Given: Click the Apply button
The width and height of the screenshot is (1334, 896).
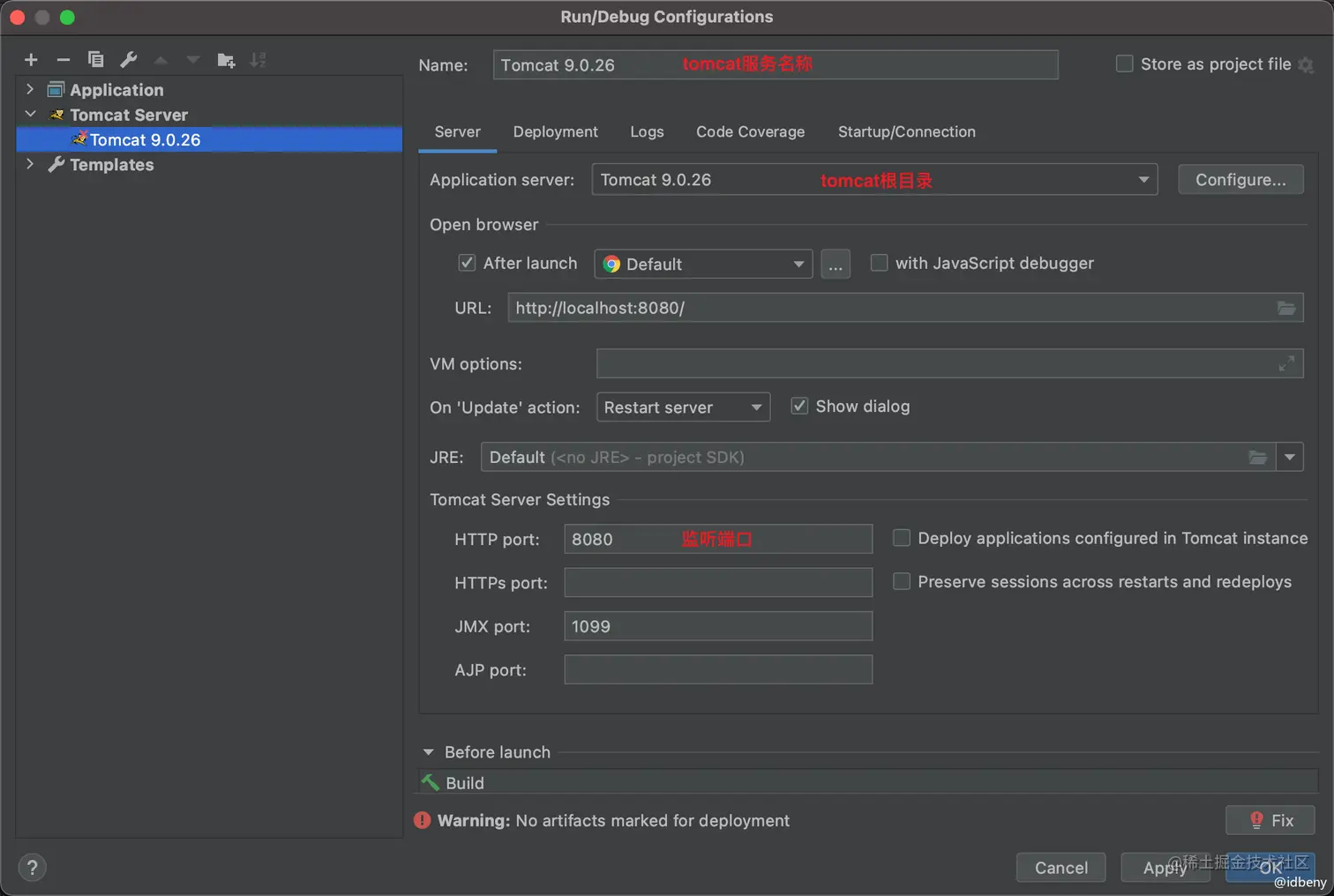Looking at the screenshot, I should tap(1165, 868).
